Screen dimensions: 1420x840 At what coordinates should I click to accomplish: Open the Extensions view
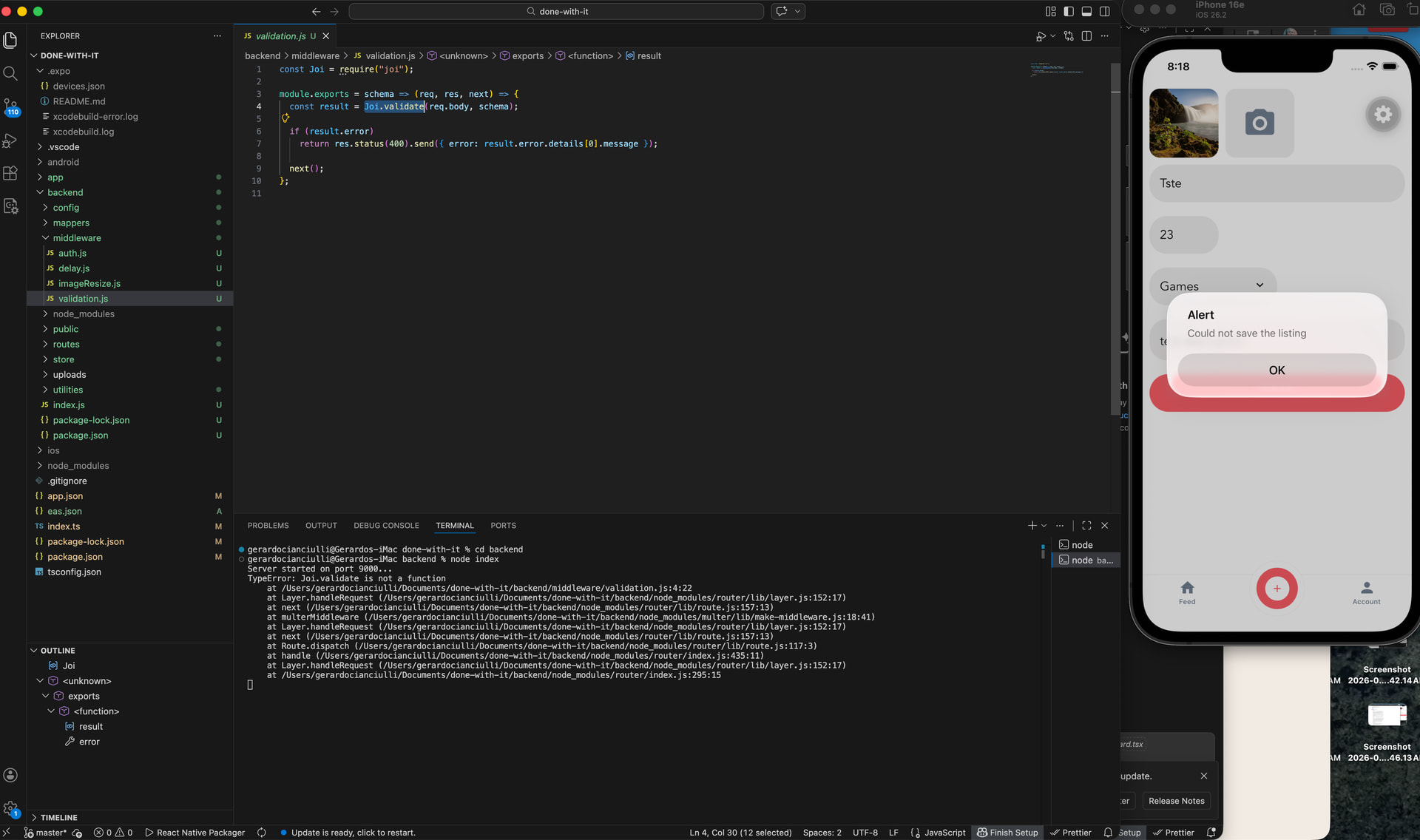10,173
